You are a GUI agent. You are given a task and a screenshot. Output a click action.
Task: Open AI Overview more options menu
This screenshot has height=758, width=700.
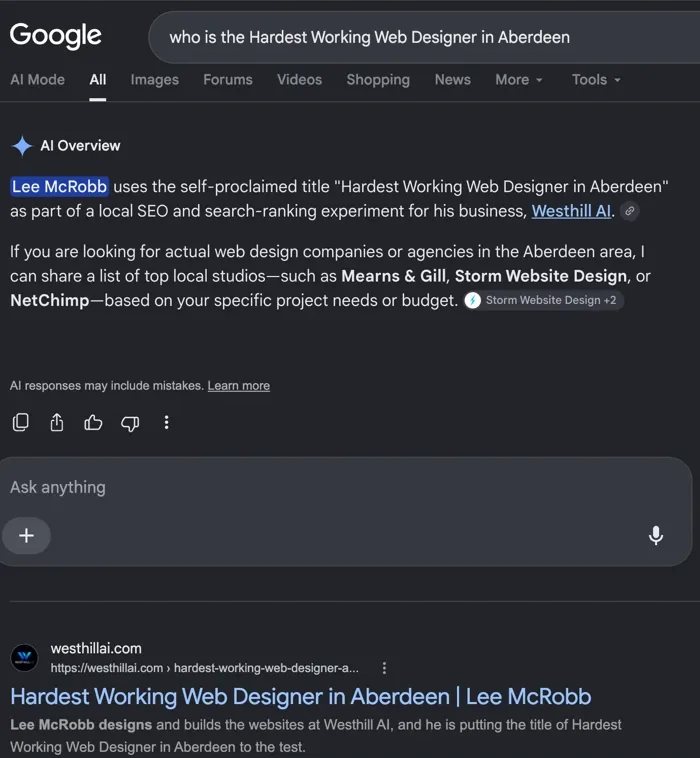click(166, 423)
